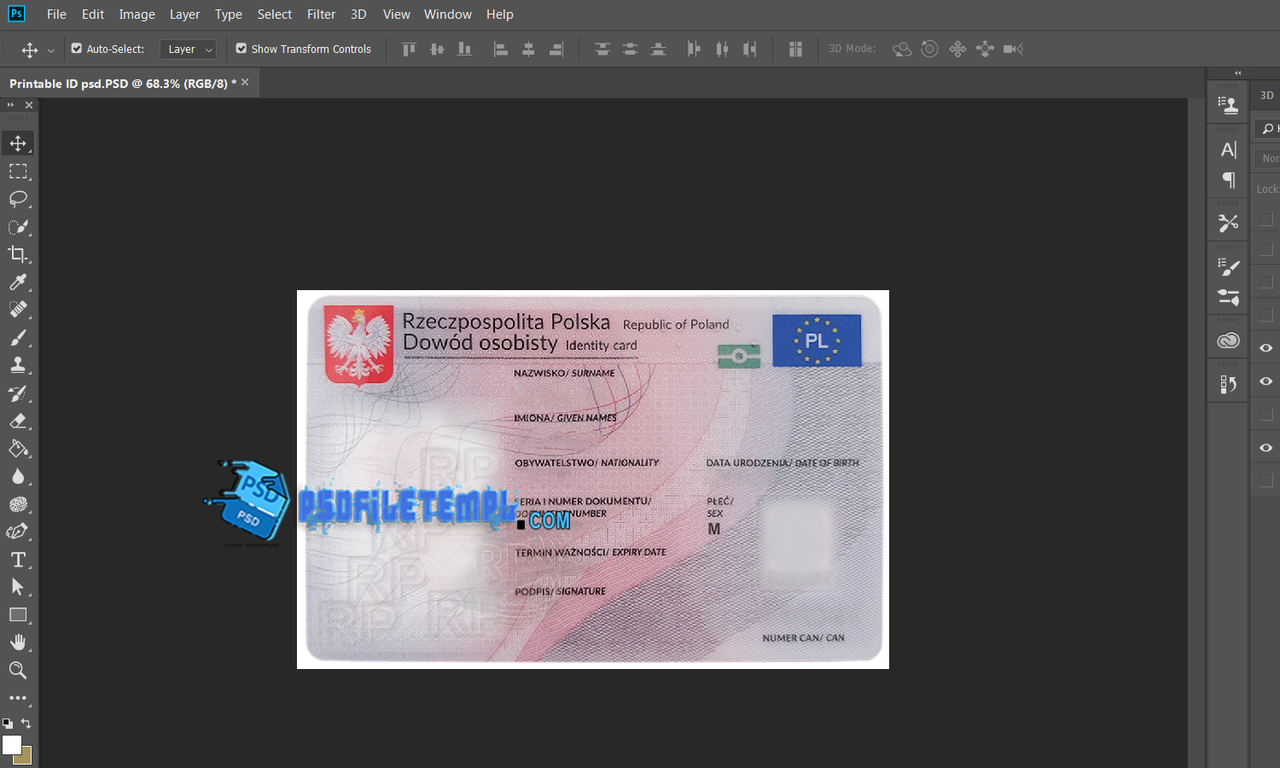The image size is (1280, 768).
Task: Open the History panel icon
Action: (x=1229, y=384)
